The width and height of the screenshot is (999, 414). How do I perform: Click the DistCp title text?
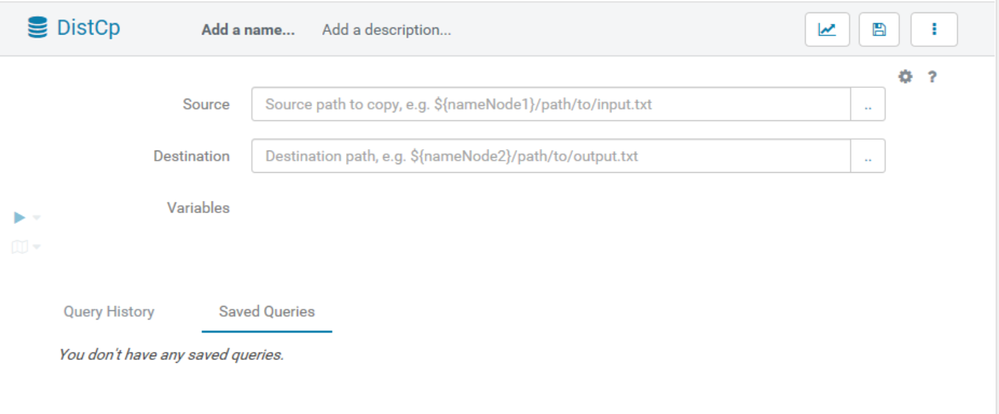pyautogui.click(x=89, y=28)
